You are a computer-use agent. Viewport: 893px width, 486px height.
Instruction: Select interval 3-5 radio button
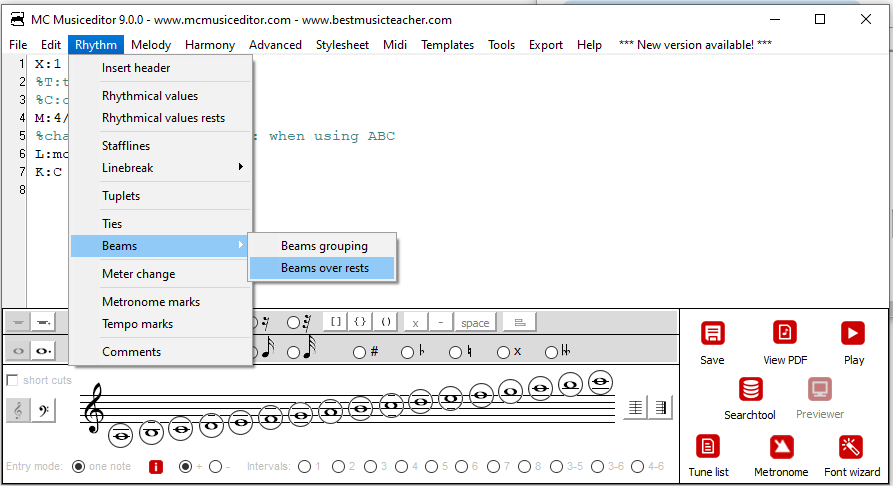pyautogui.click(x=556, y=467)
